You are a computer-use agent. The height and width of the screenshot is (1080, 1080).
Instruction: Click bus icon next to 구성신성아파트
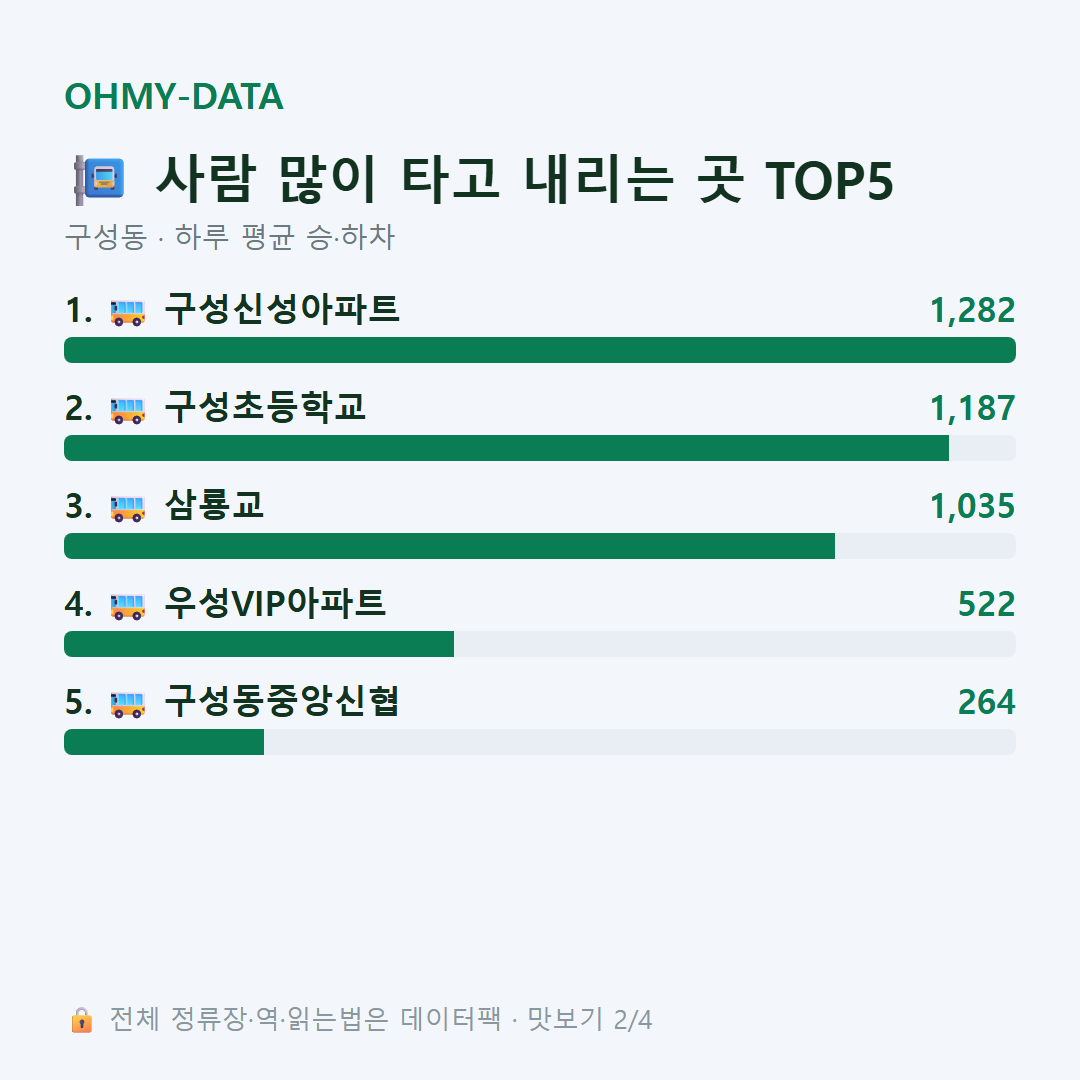pyautogui.click(x=127, y=312)
